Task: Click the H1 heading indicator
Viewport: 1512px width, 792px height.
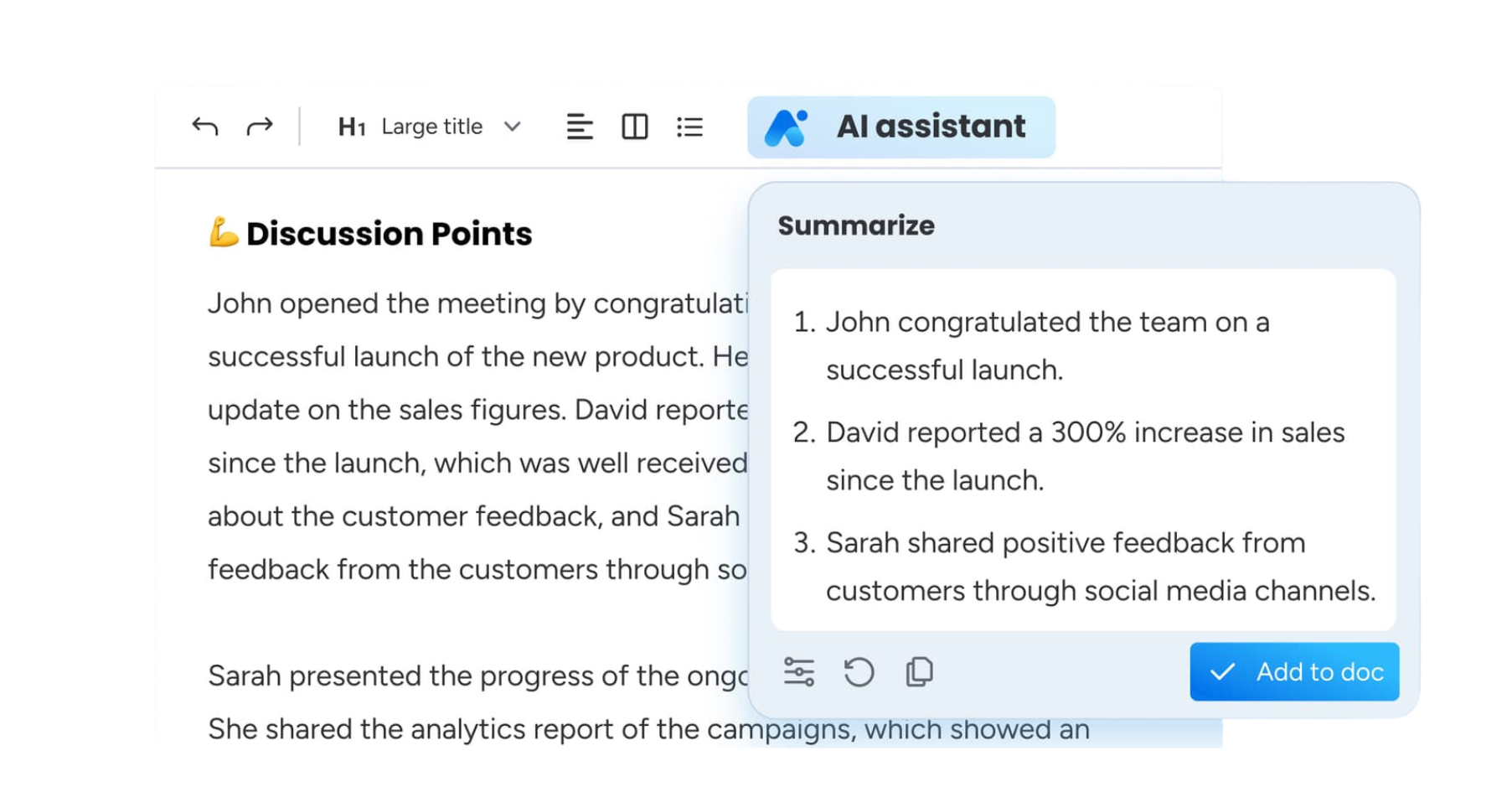Action: point(352,127)
